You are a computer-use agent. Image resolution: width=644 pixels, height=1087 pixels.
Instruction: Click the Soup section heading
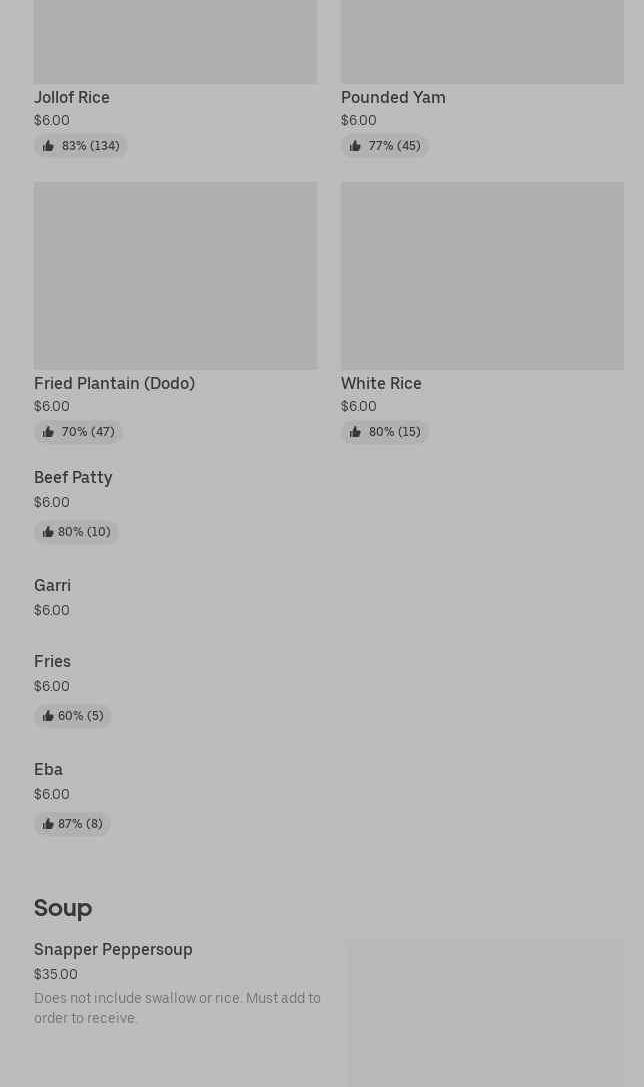[x=63, y=908]
